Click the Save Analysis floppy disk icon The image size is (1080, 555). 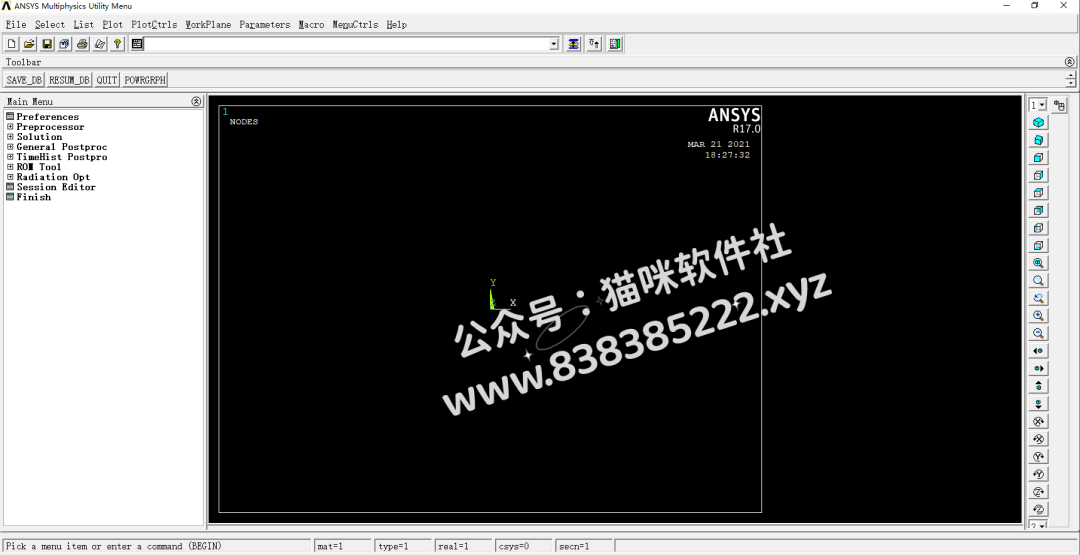point(47,44)
